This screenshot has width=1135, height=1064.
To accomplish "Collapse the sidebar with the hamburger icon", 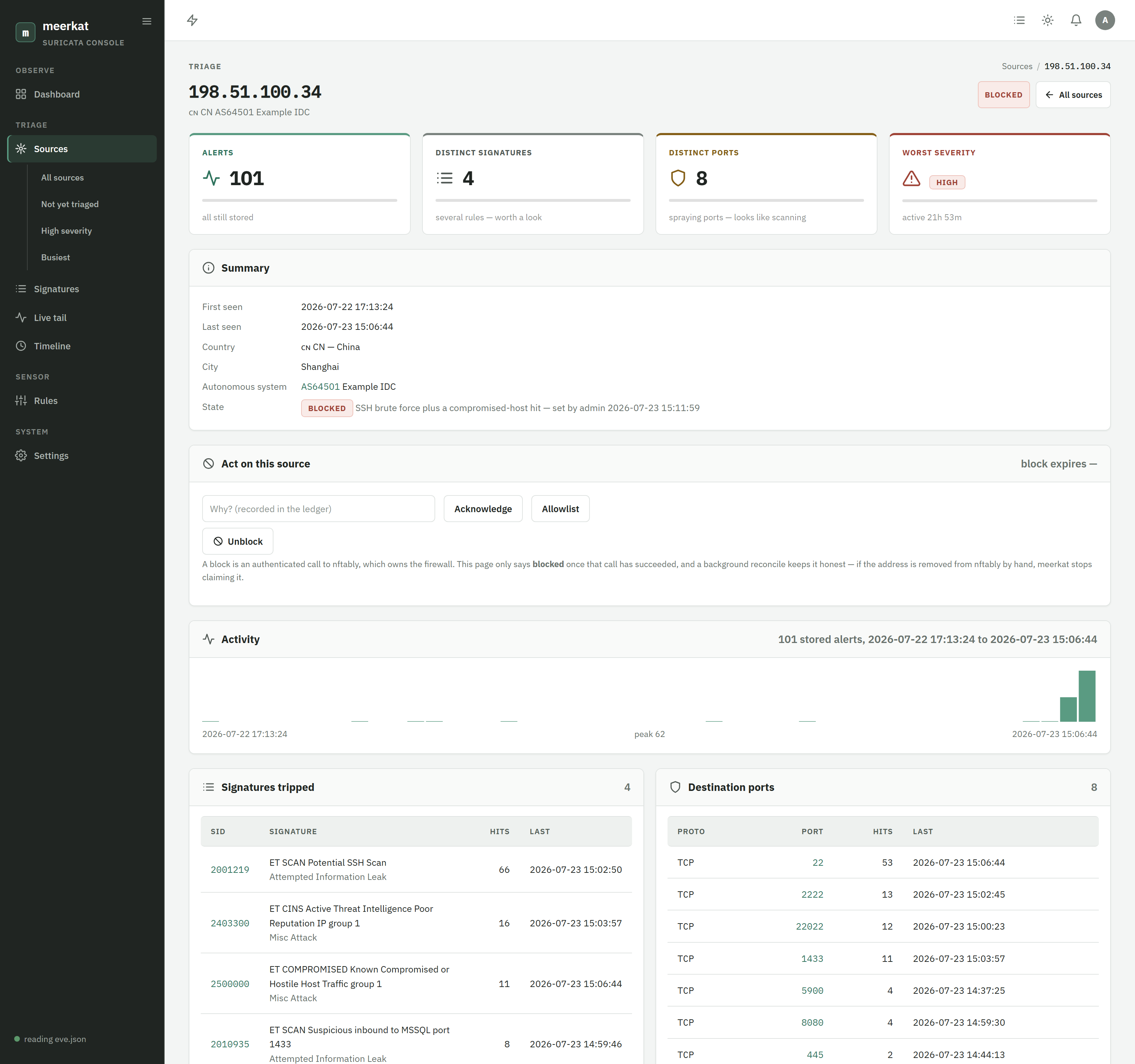I will 147,21.
